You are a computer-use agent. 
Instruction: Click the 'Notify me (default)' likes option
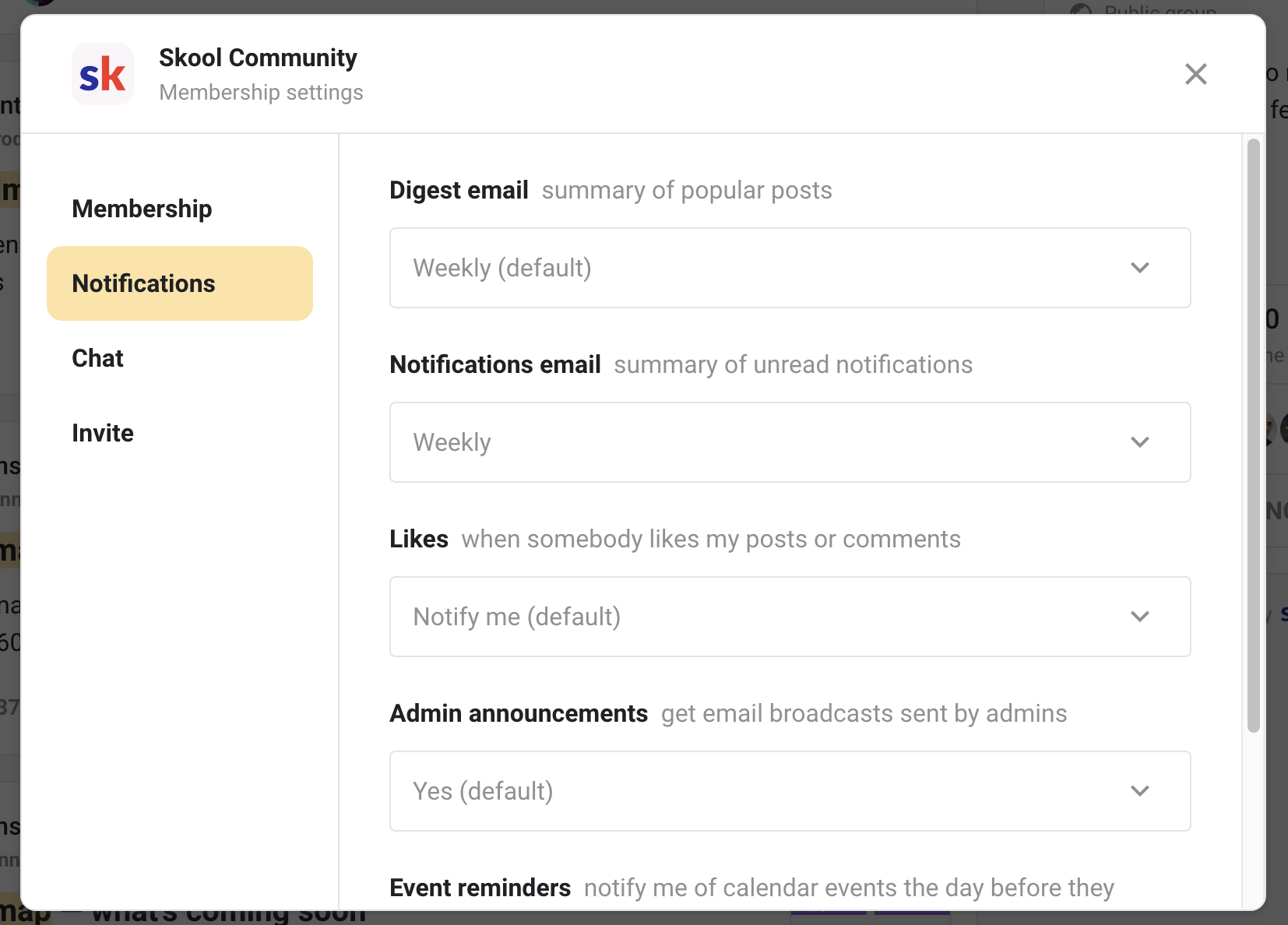516,617
